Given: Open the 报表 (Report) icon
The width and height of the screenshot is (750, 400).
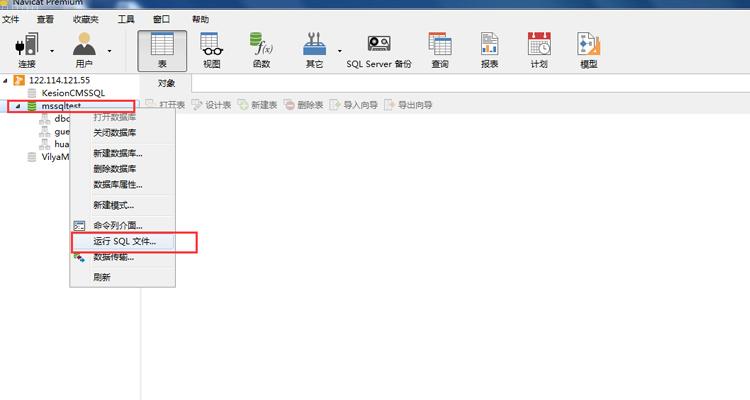Looking at the screenshot, I should point(489,48).
